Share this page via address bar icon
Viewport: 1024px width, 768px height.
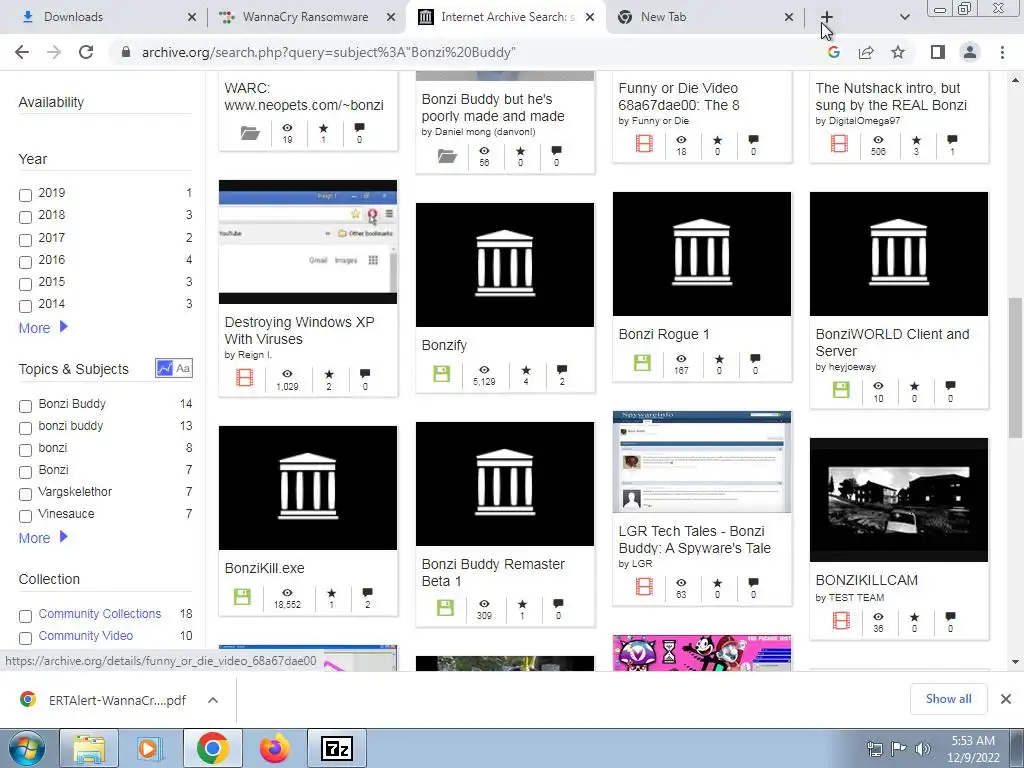click(866, 52)
